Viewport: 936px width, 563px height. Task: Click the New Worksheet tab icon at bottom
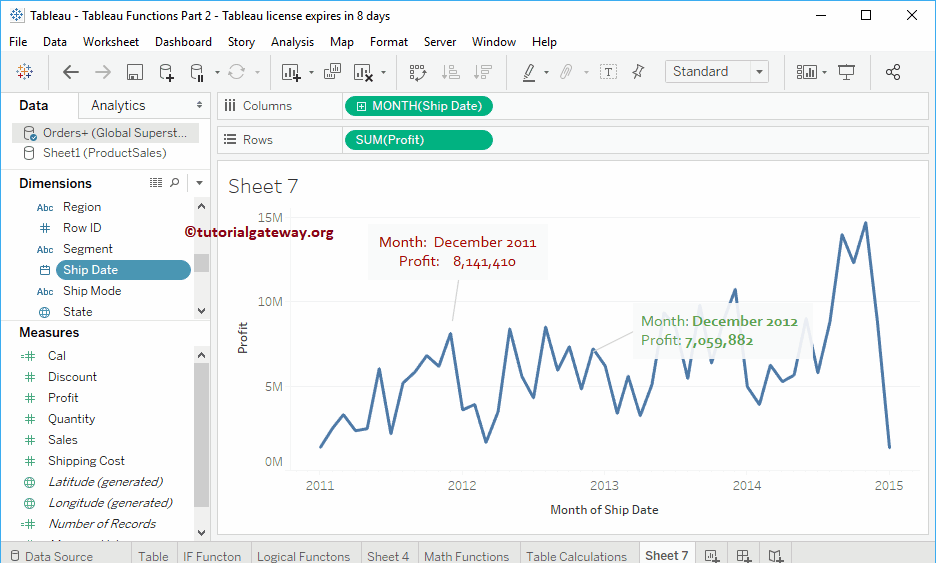click(x=712, y=556)
